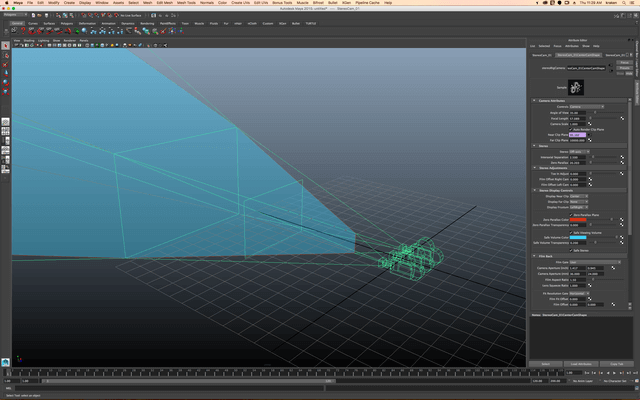This screenshot has width=640, height=400.
Task: Open the Controls dropdown set to Camera
Action: (587, 107)
